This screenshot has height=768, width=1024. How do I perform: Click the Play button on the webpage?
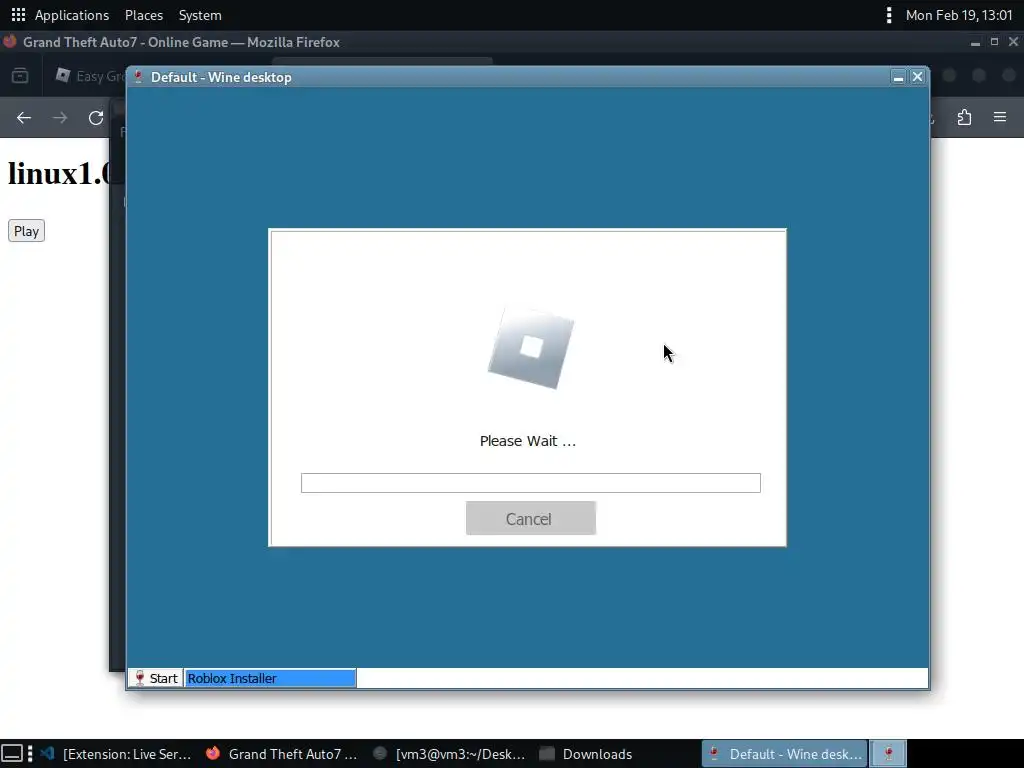pyautogui.click(x=26, y=231)
